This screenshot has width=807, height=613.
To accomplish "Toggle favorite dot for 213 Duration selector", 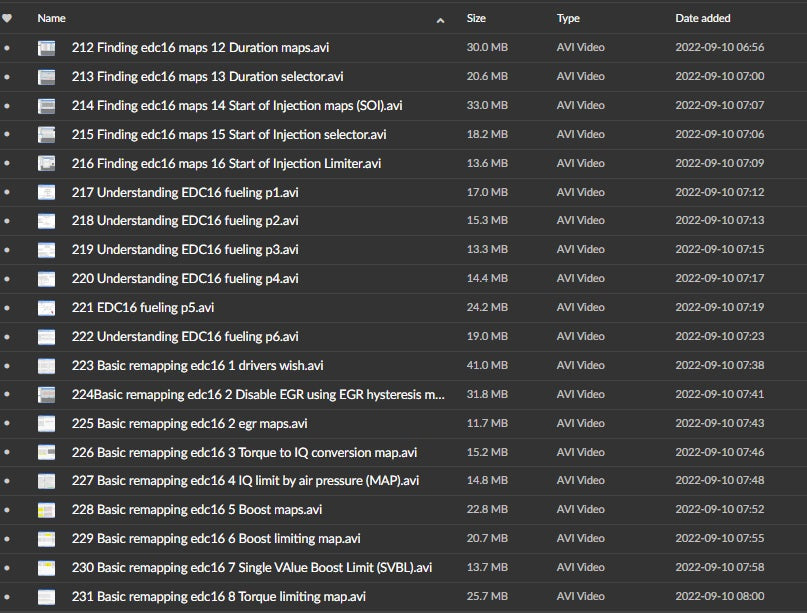I will click(8, 77).
